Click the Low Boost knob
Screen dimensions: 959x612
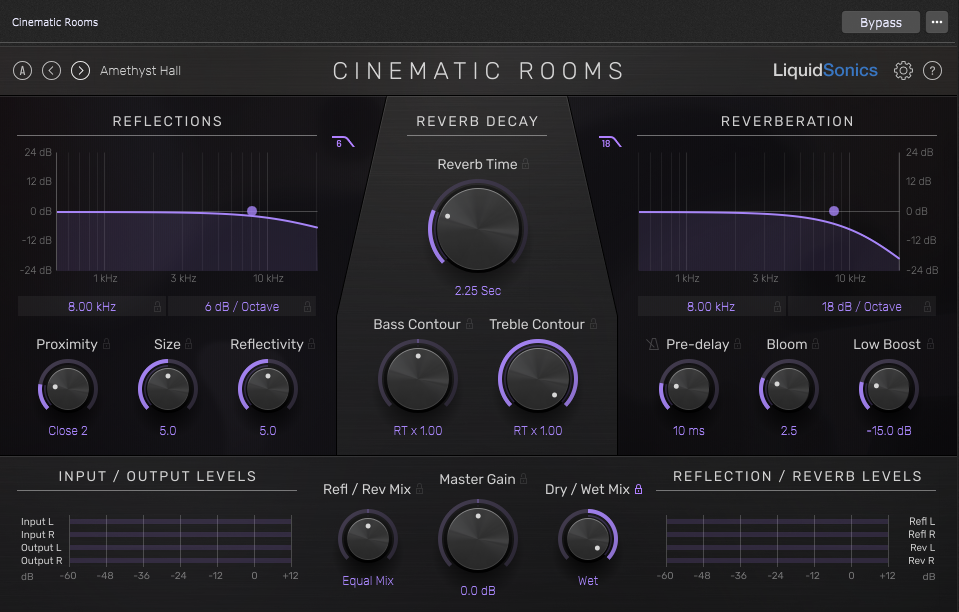pos(889,389)
